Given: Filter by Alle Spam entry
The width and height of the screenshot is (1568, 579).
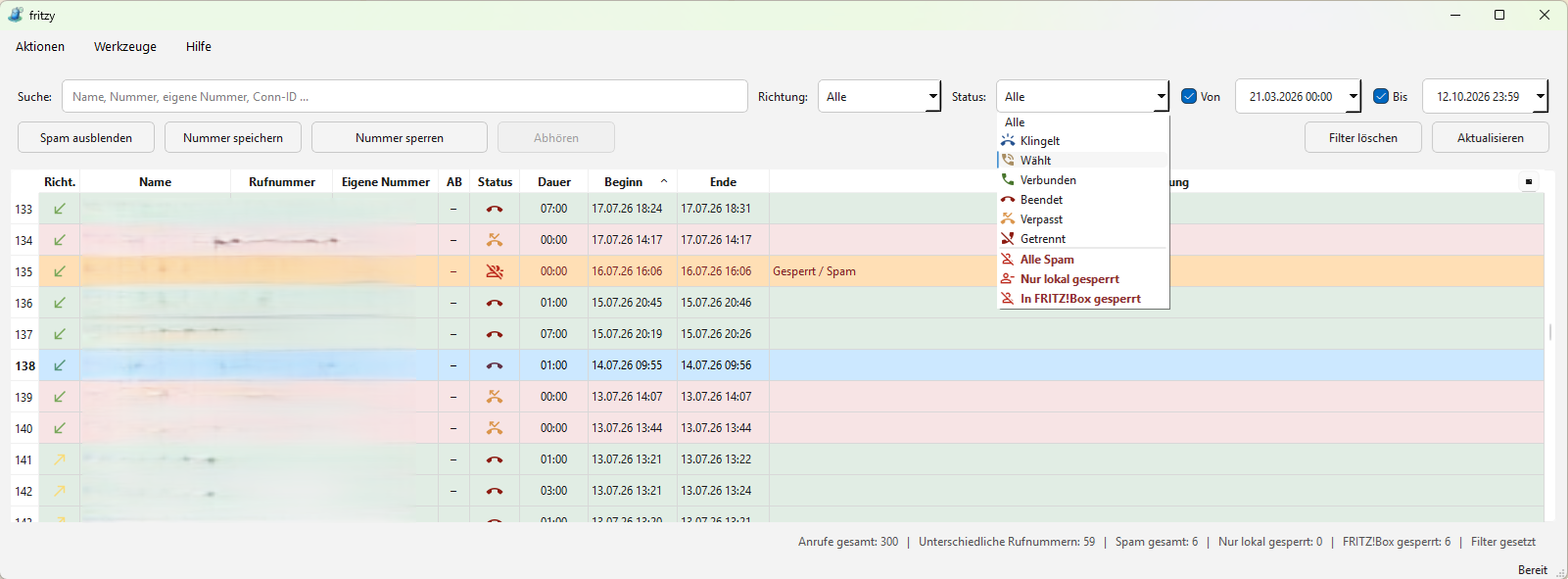Looking at the screenshot, I should [1082, 260].
